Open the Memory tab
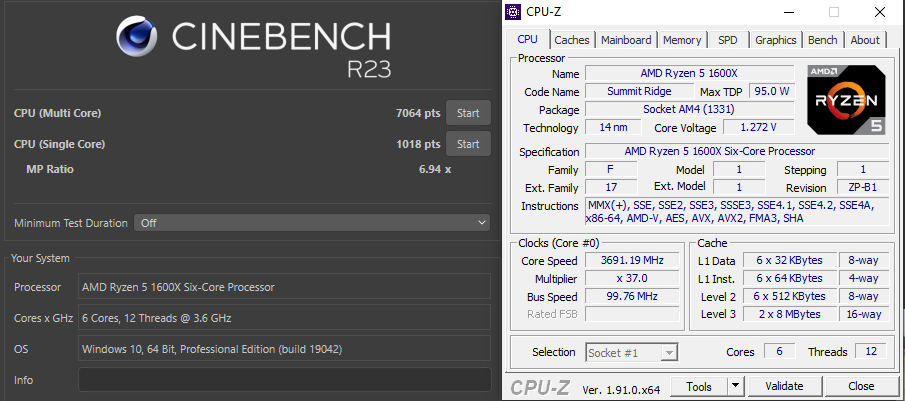 682,40
